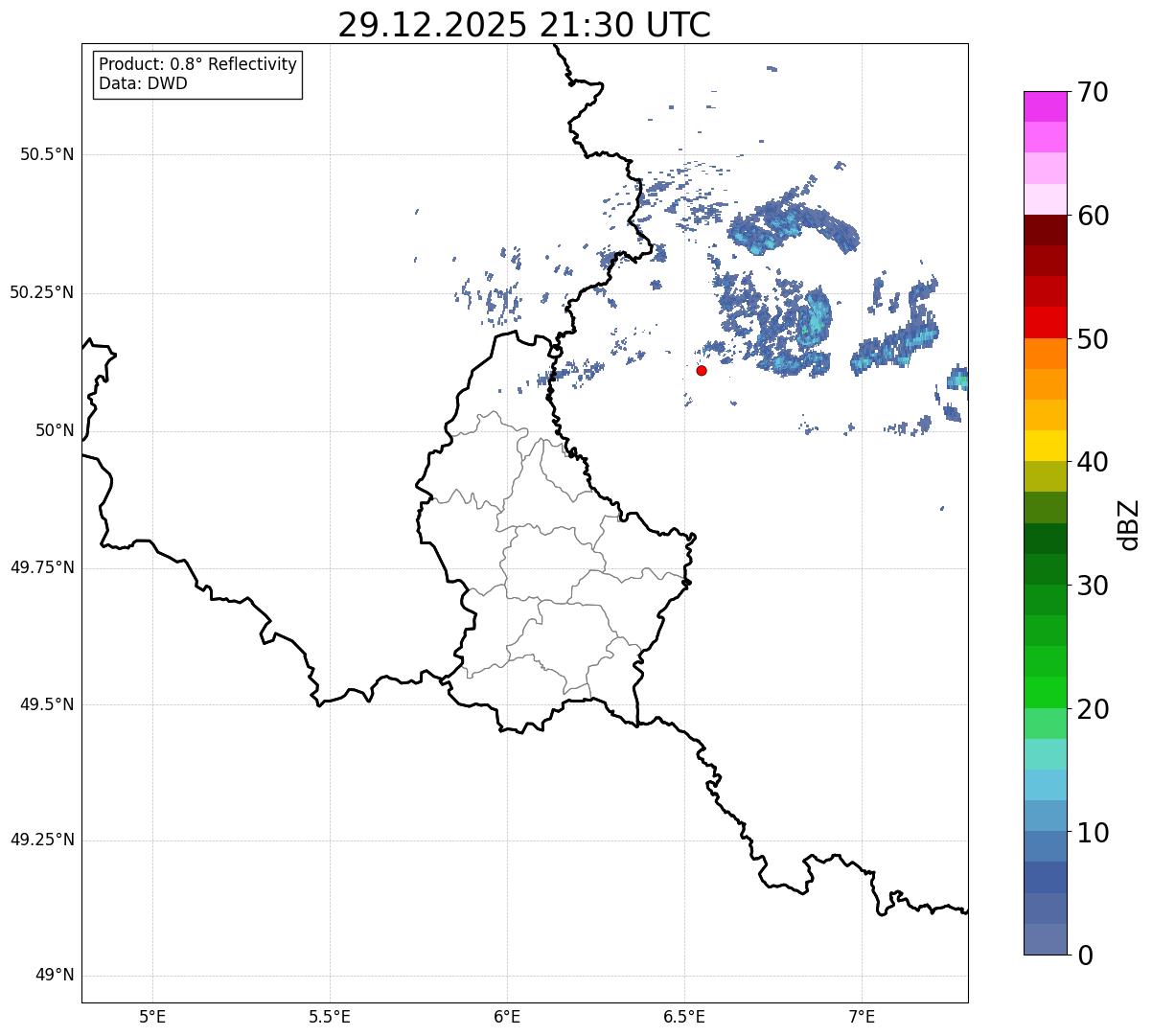1152x1036 pixels.
Task: Click the yellow colorbar swatch at 40
Action: tap(1045, 447)
